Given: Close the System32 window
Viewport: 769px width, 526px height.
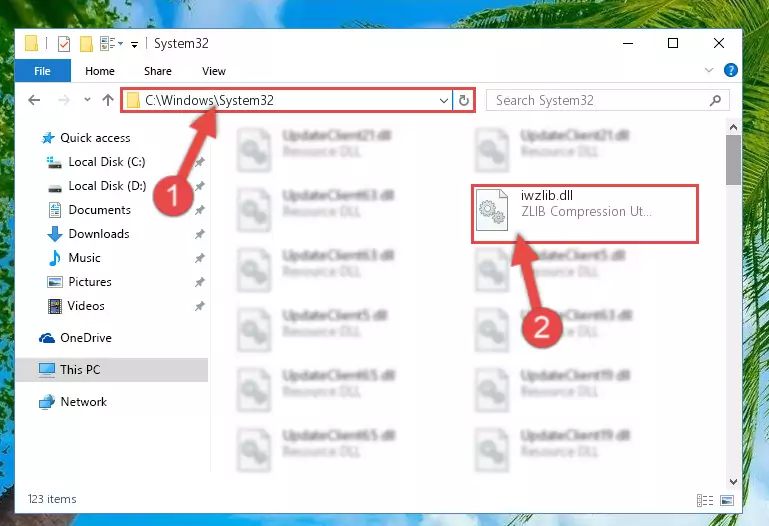Looking at the screenshot, I should pos(718,43).
